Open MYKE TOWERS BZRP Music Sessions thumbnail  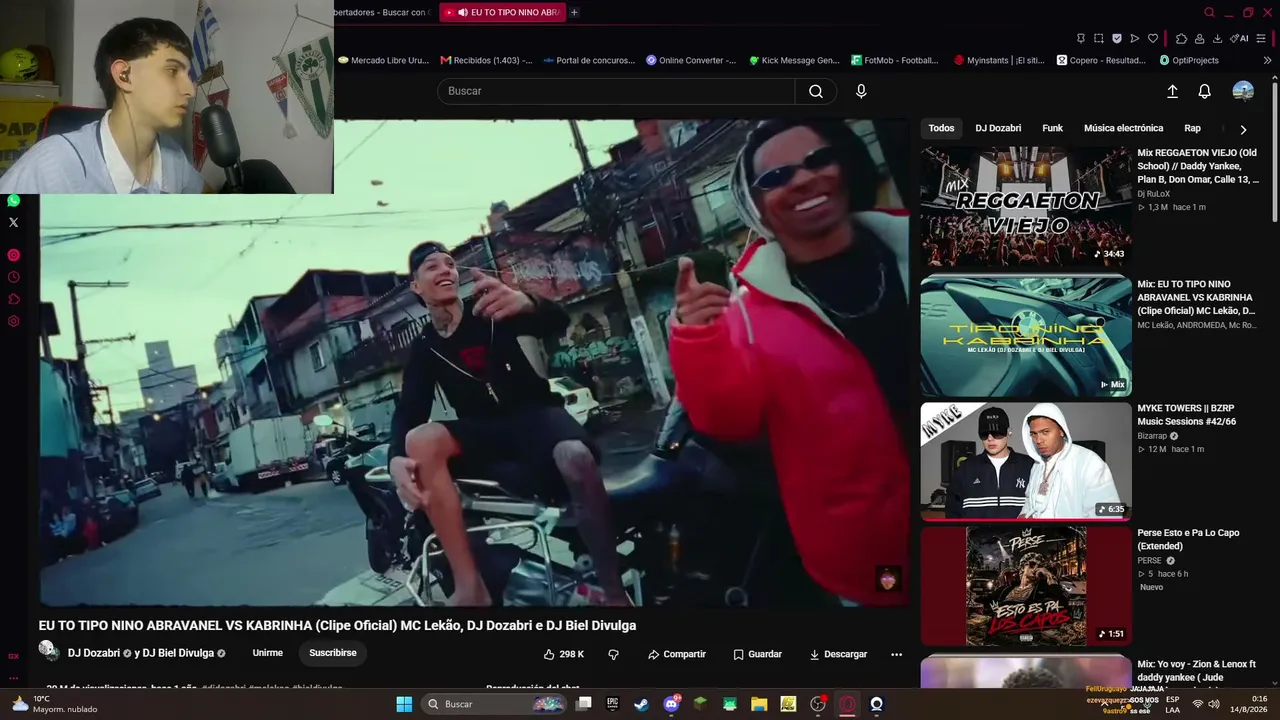(x=1026, y=461)
